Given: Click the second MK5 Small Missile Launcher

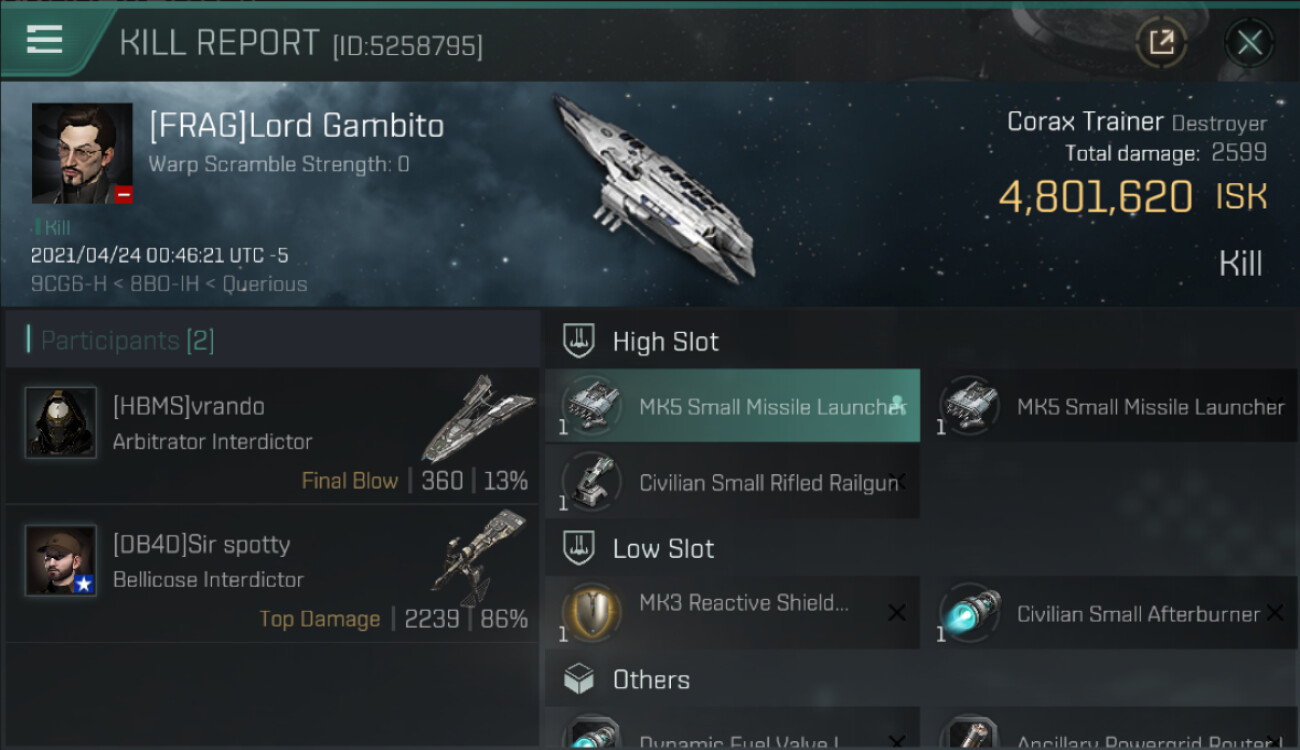Looking at the screenshot, I should [1110, 406].
